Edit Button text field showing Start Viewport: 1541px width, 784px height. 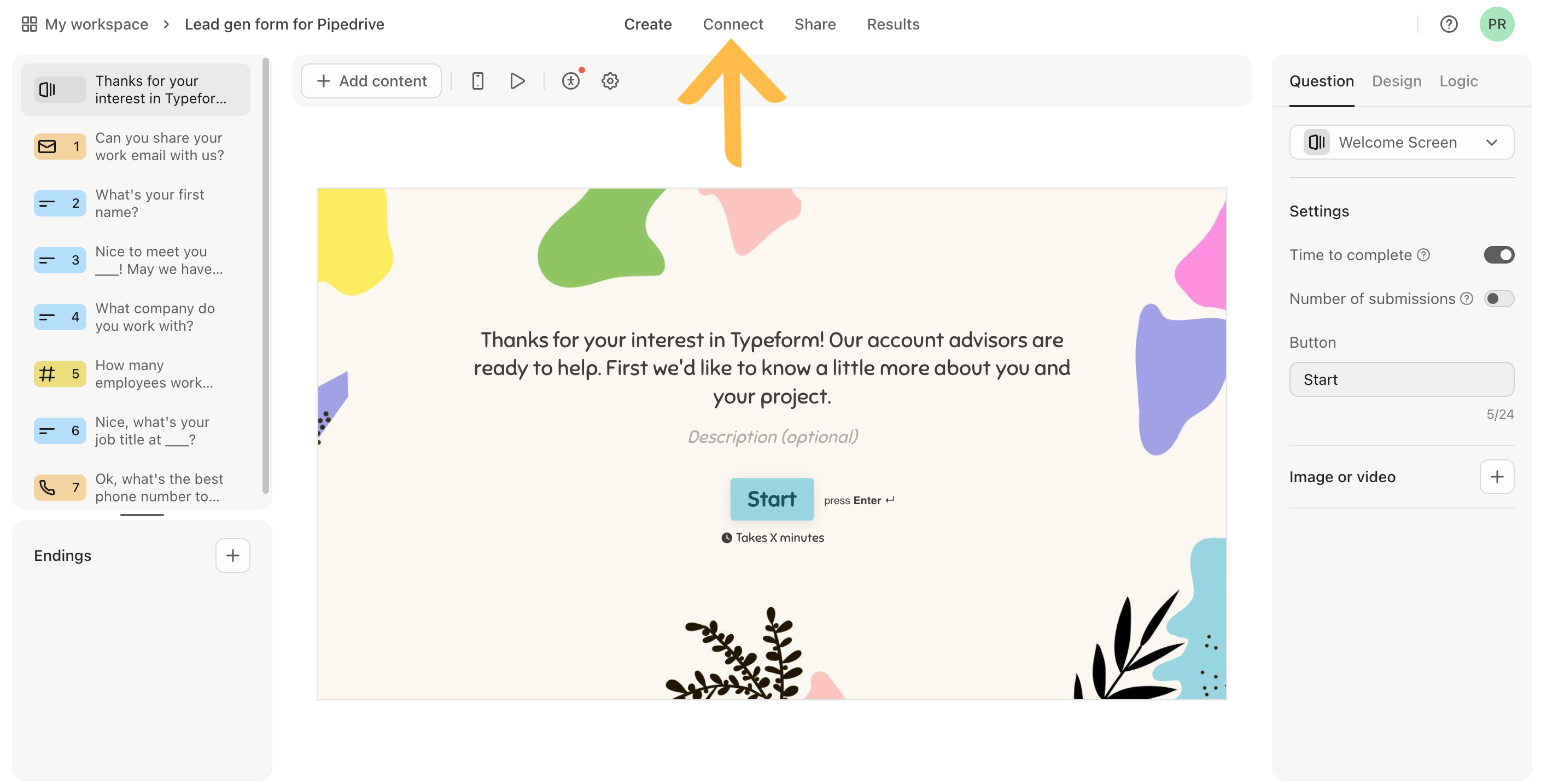(x=1401, y=379)
